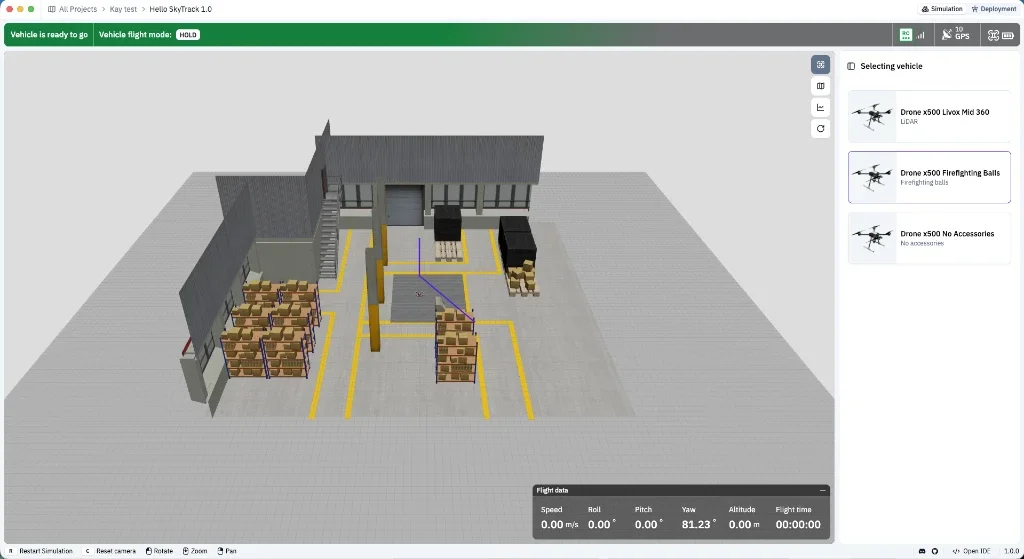Click the 'Selecting vehicle' heading
Viewport: 1024px width, 559px height.
pos(891,66)
